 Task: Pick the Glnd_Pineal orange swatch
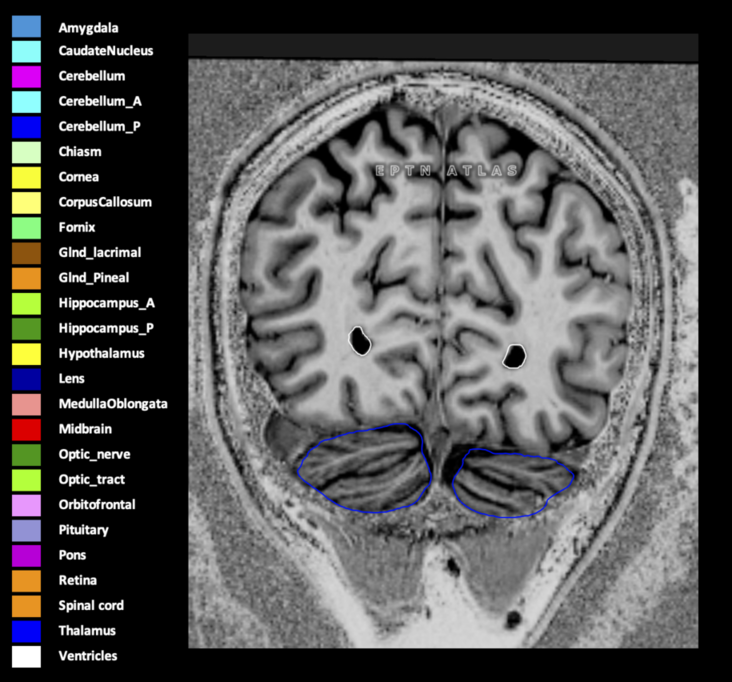point(26,279)
